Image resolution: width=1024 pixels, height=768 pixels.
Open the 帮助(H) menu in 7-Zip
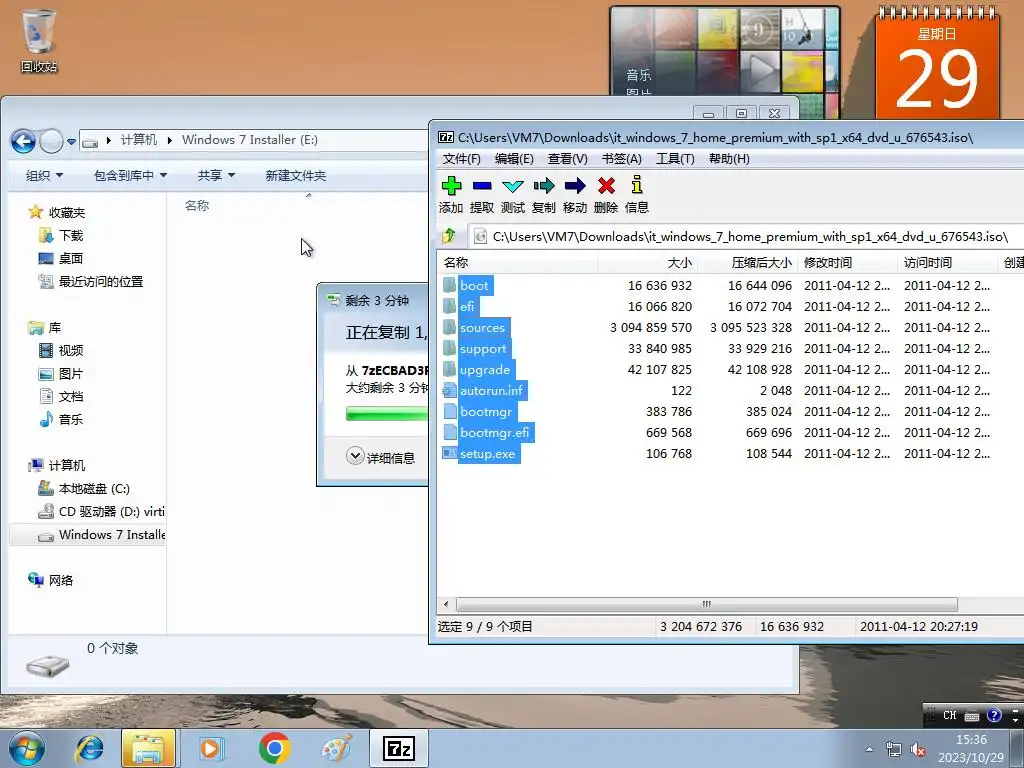tap(729, 159)
